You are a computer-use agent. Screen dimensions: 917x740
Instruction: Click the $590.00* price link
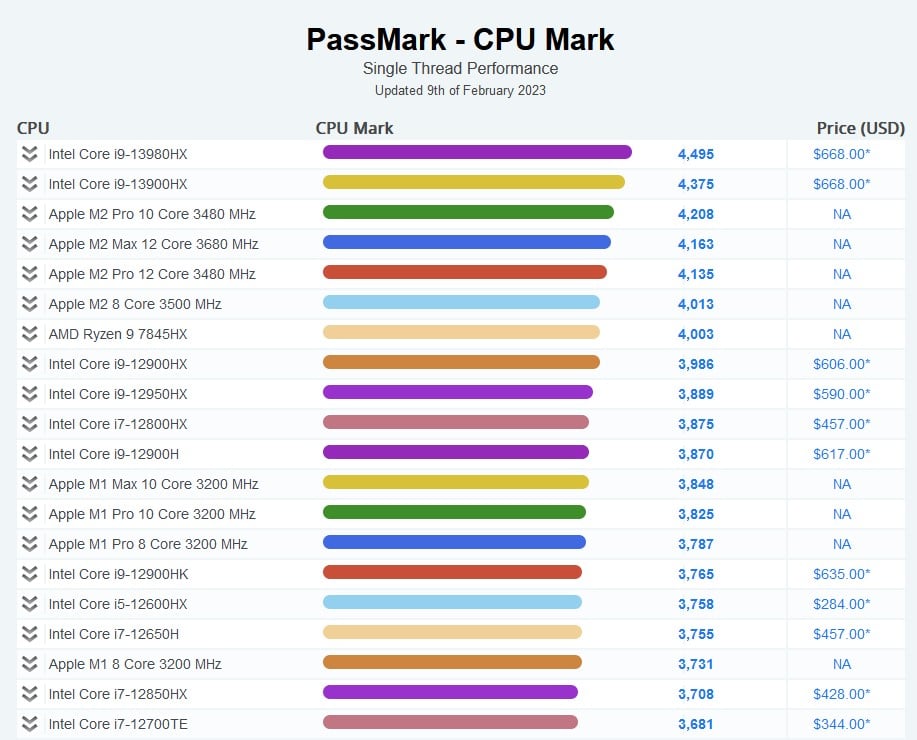tap(842, 394)
